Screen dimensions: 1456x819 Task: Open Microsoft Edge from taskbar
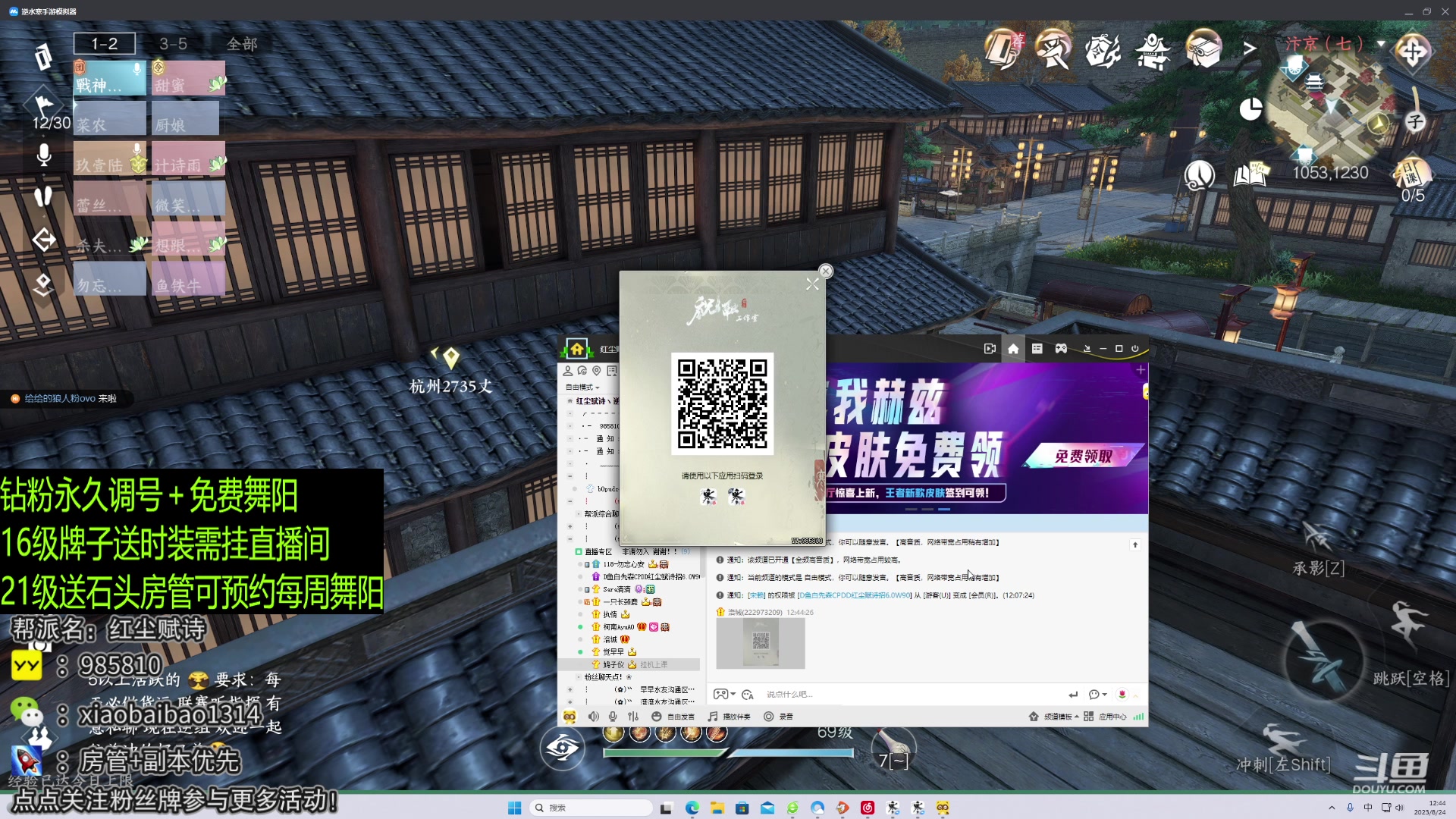(x=692, y=808)
